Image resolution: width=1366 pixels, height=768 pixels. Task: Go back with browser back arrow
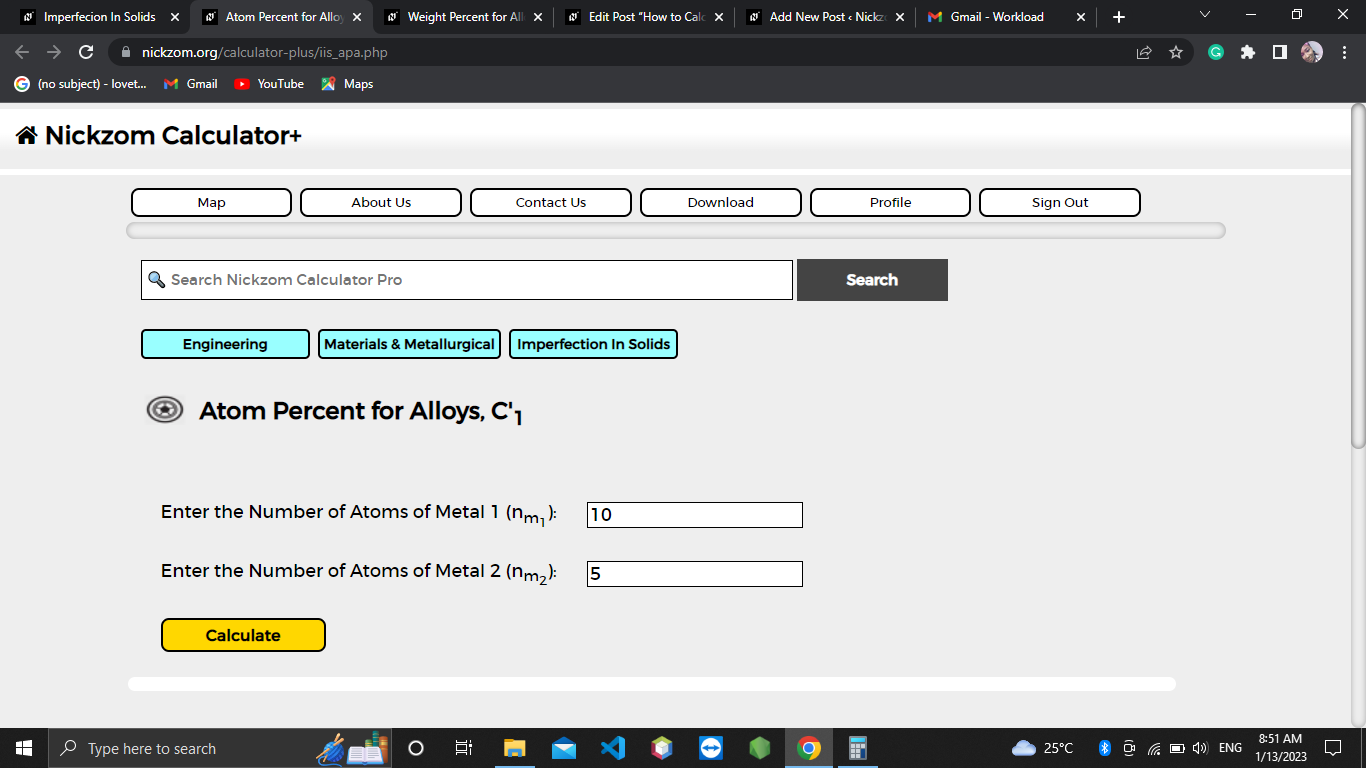[23, 52]
